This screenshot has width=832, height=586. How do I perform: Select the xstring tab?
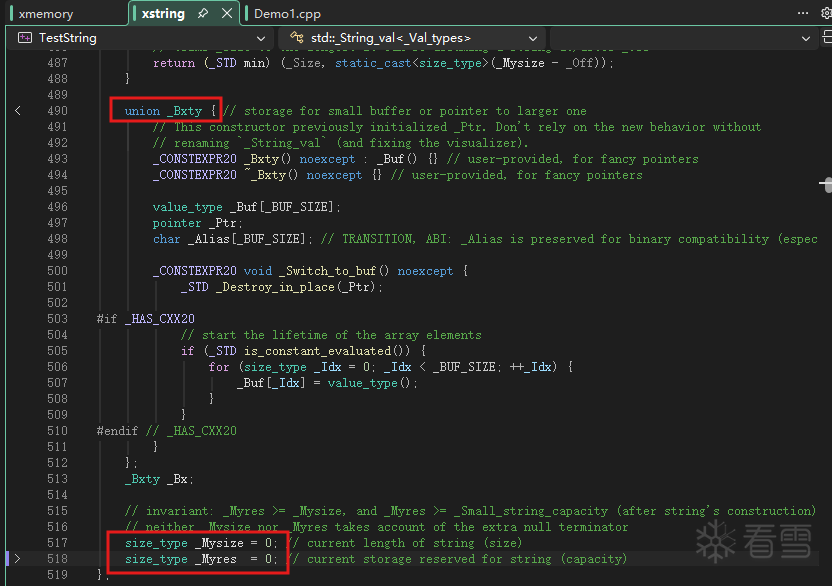pyautogui.click(x=163, y=14)
